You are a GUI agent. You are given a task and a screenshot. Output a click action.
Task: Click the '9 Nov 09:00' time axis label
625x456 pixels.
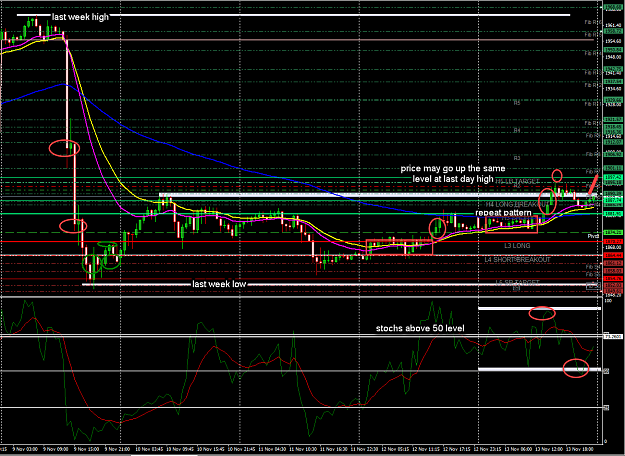coord(58,449)
